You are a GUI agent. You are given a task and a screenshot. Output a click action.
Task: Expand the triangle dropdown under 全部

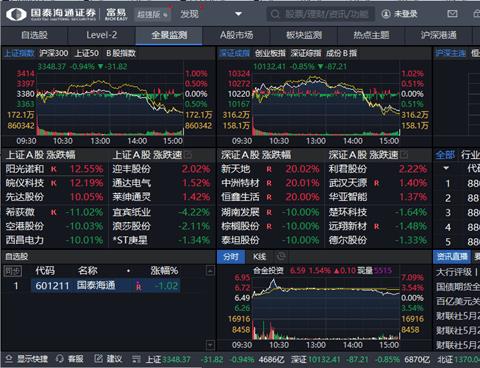tap(446, 168)
